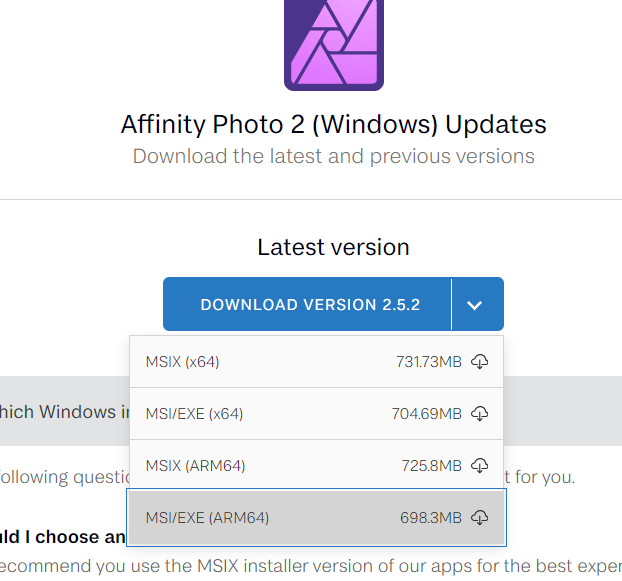The height and width of the screenshot is (581, 622).
Task: Click the cloud download icon beside 731.73MB
Action: [x=480, y=362]
